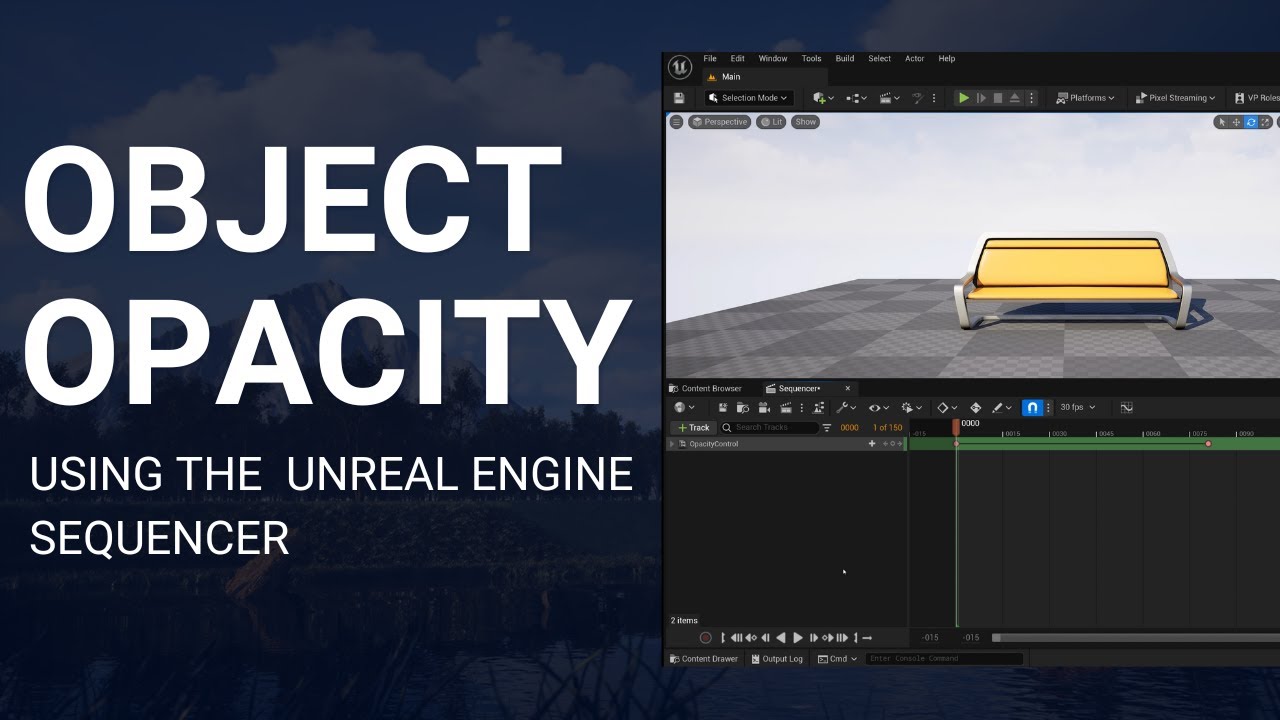Open the Help menu
Image resolution: width=1280 pixels, height=720 pixels.
[x=947, y=59]
